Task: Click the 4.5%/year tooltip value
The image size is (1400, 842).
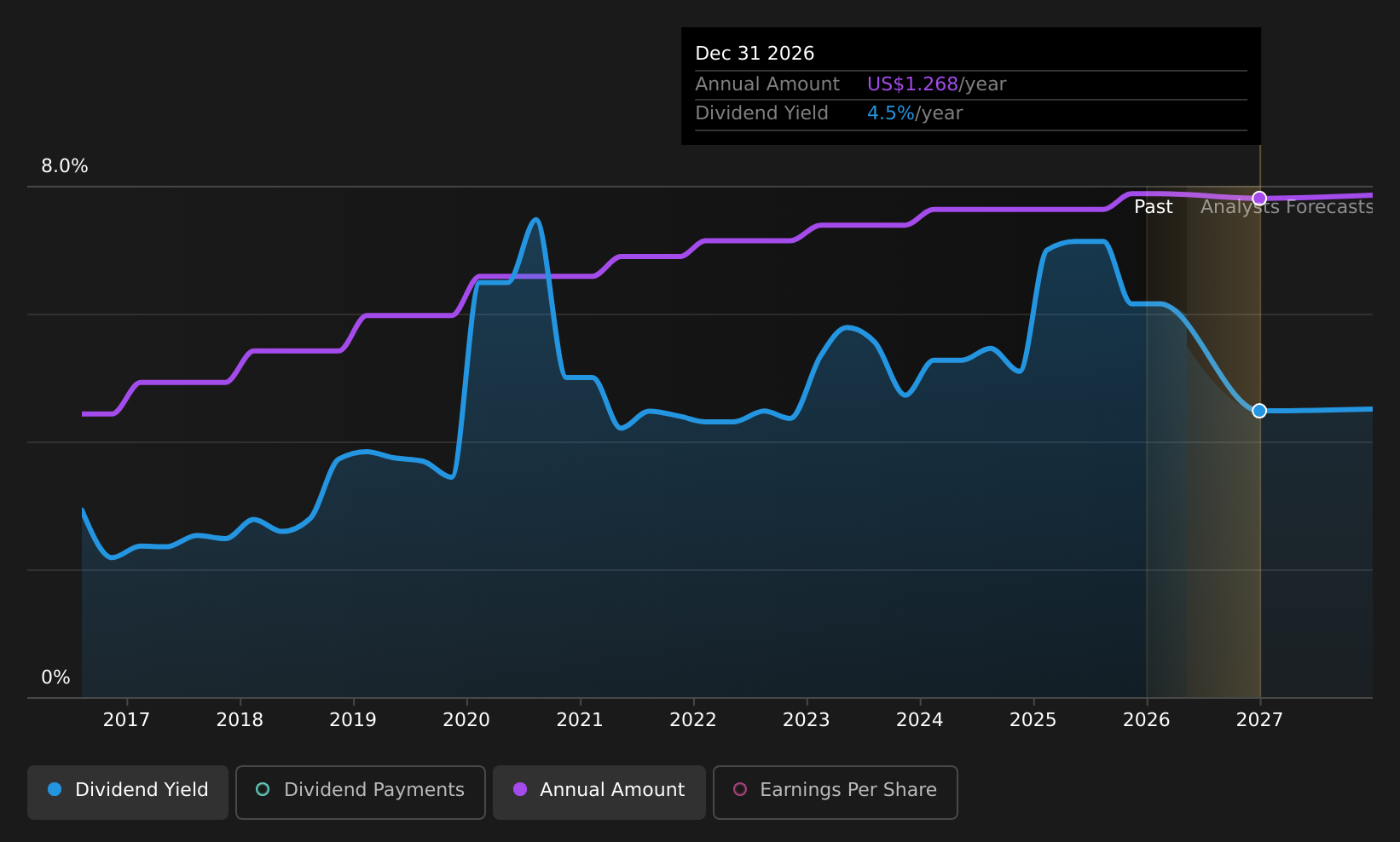Action: pos(915,113)
